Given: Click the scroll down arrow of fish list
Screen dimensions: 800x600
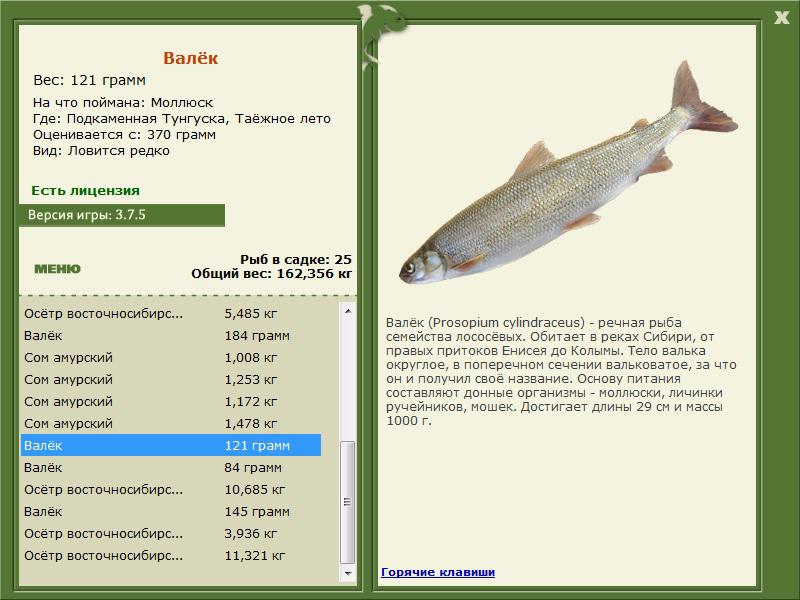Looking at the screenshot, I should pyautogui.click(x=348, y=573).
